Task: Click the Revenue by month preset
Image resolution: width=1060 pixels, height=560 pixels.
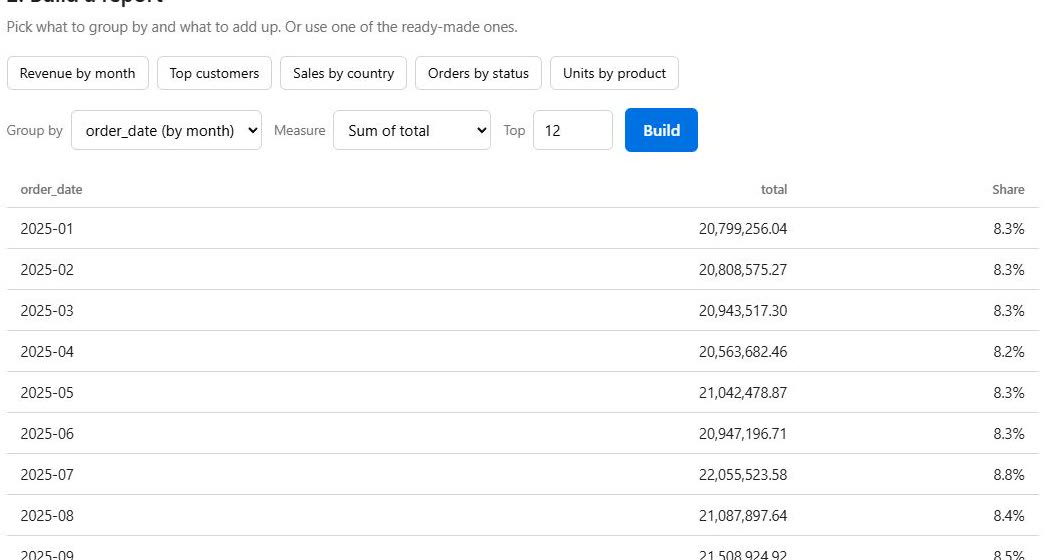Action: 78,73
